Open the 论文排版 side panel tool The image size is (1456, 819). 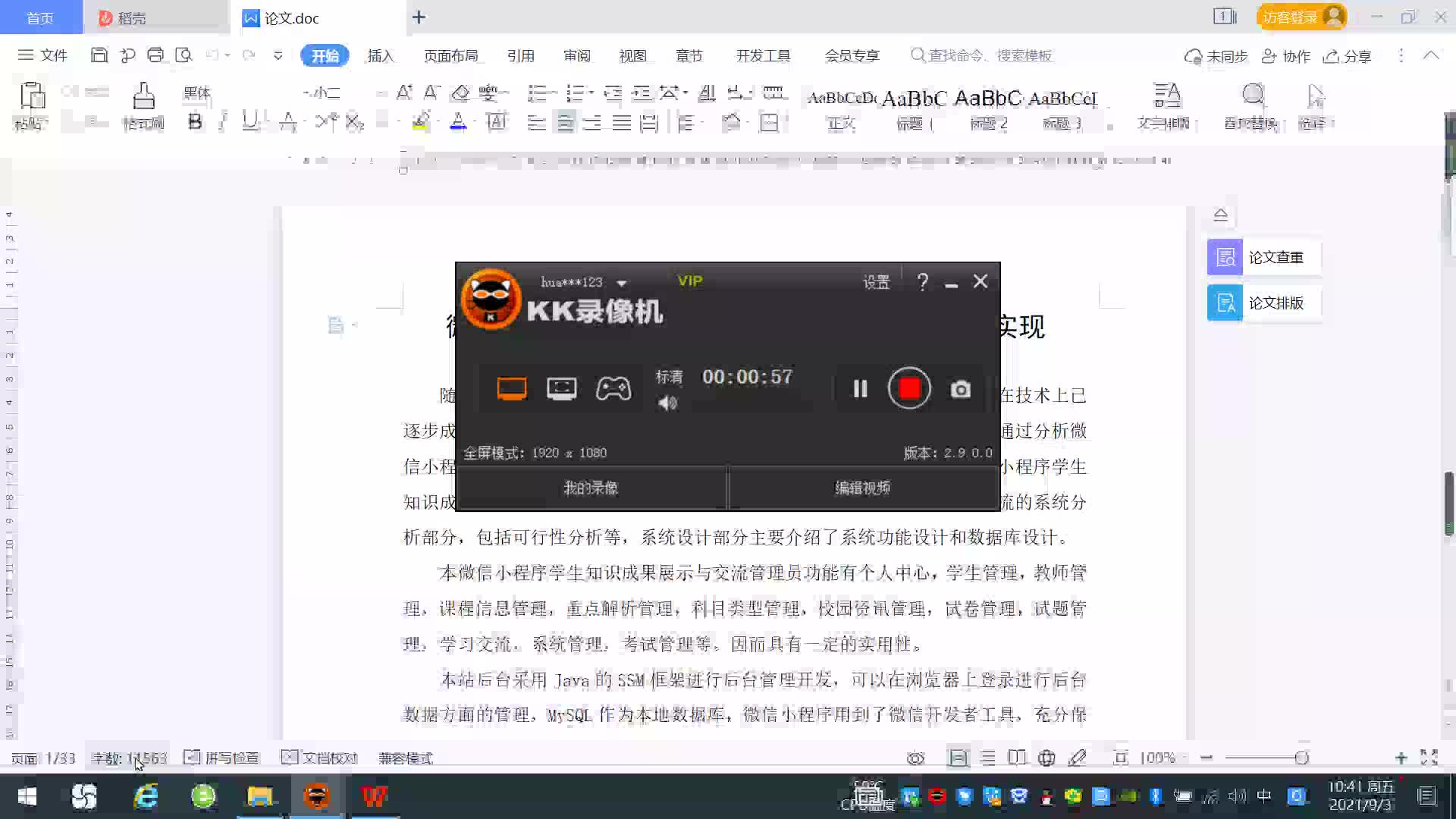tap(1263, 303)
